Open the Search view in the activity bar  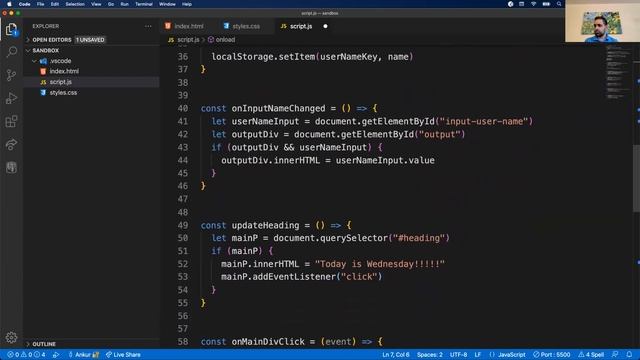coord(11,52)
